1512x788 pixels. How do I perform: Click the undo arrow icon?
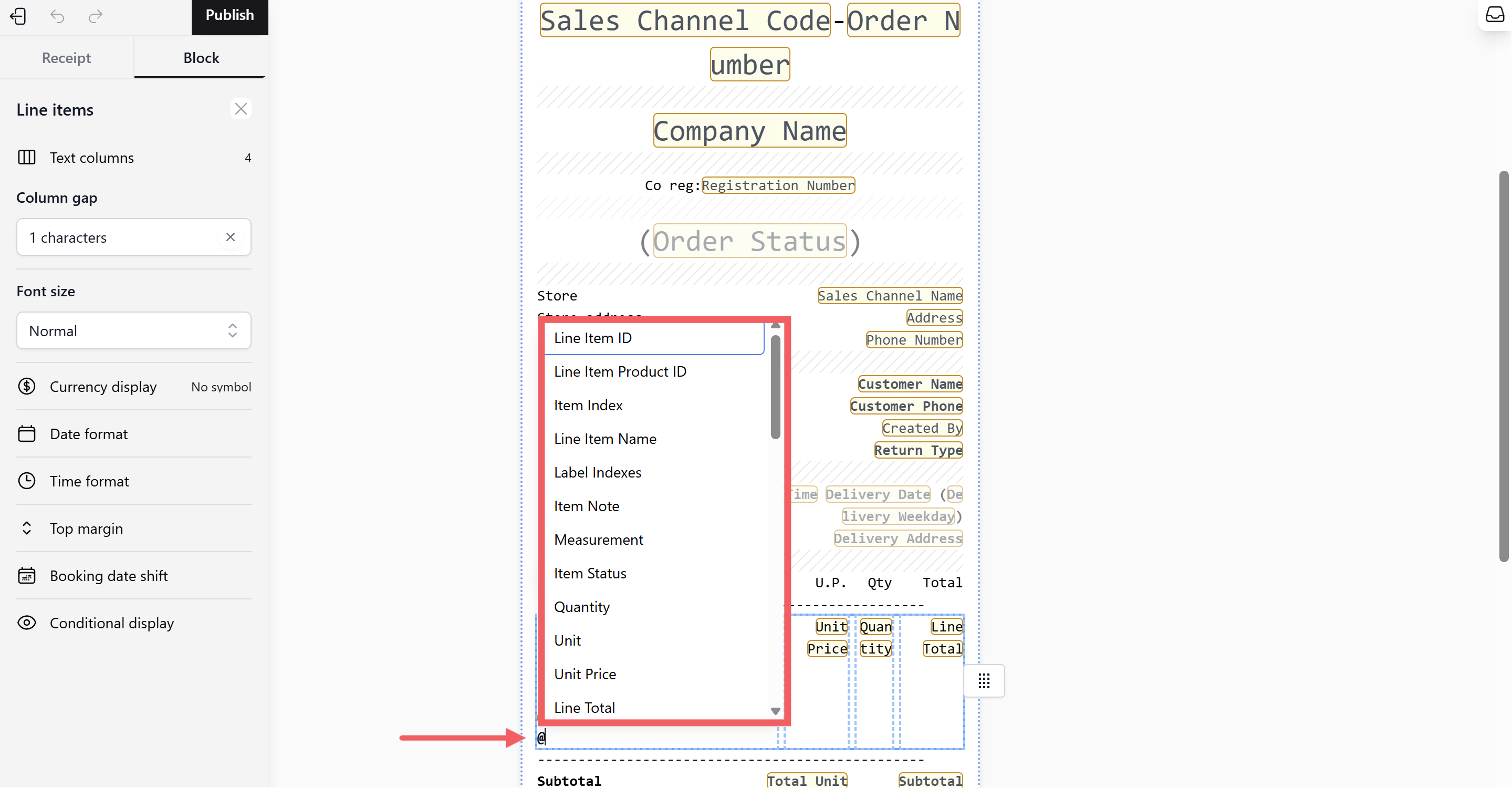pos(57,16)
